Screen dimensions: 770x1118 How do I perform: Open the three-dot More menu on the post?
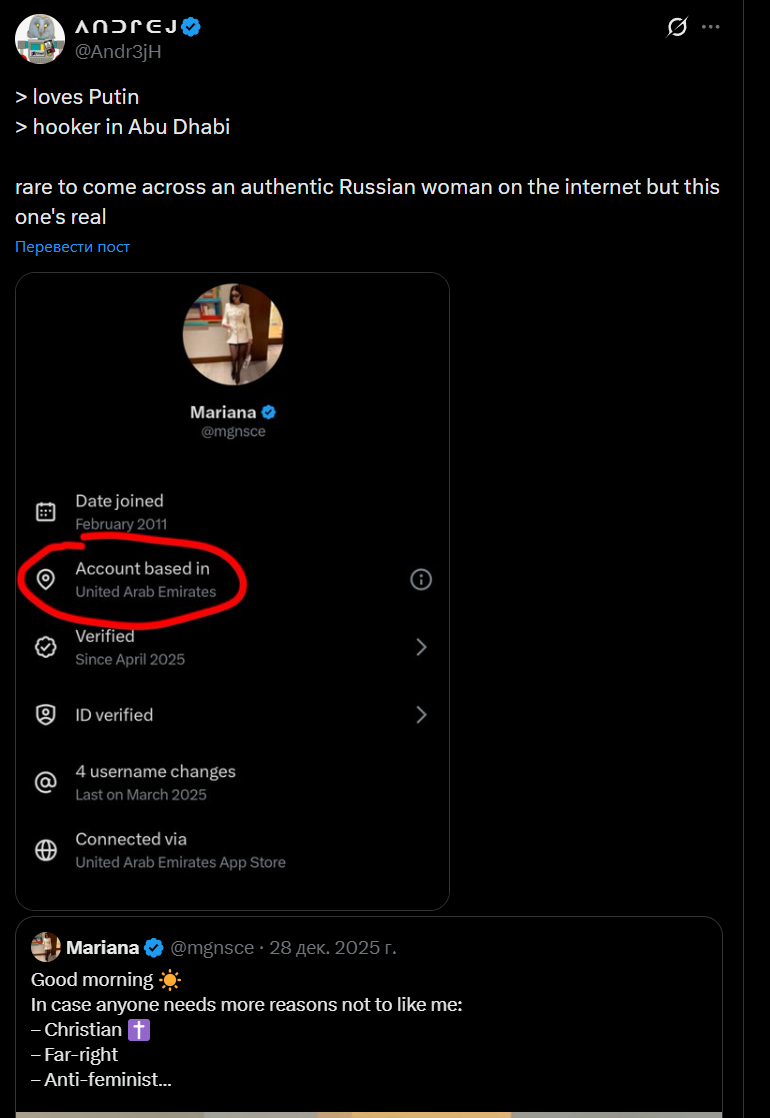[x=711, y=27]
